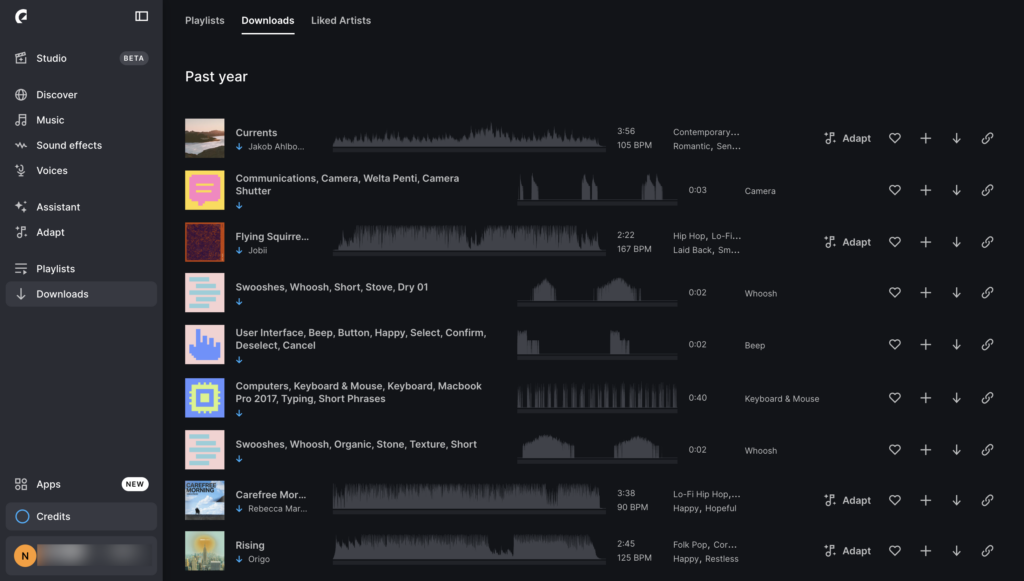This screenshot has height=581, width=1024.
Task: Copy link for Flying Squirrel track
Action: coord(987,242)
